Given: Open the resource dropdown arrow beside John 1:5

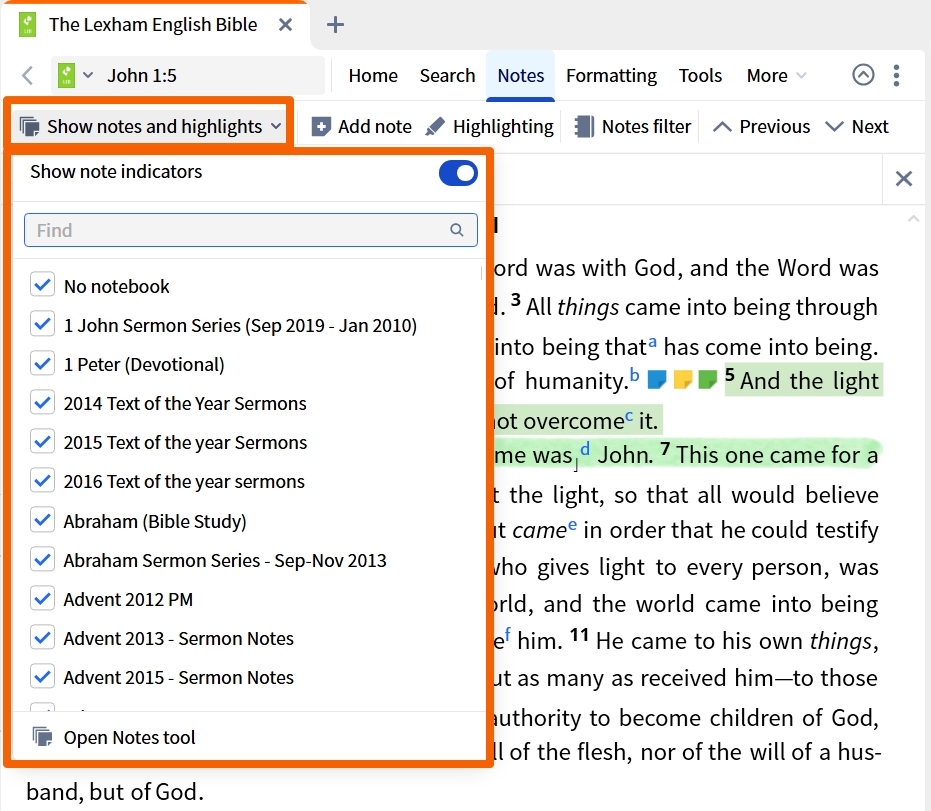Looking at the screenshot, I should tap(88, 75).
